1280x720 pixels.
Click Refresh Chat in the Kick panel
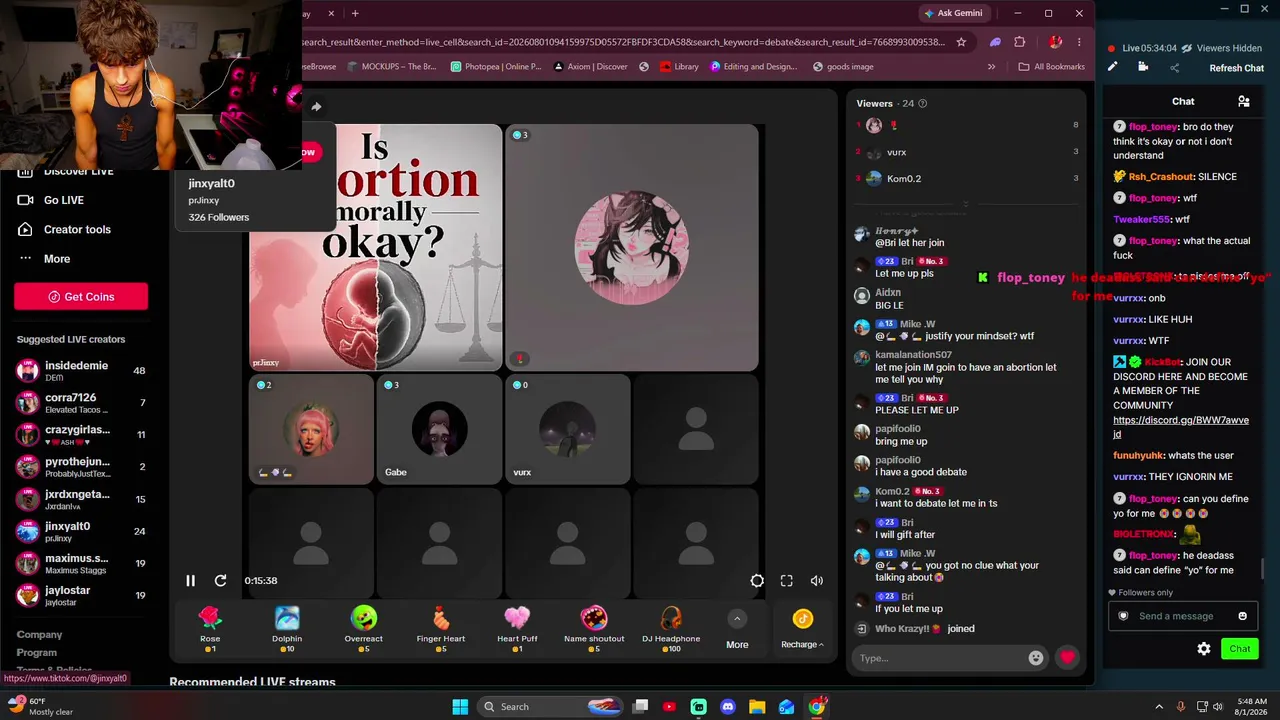(x=1237, y=68)
